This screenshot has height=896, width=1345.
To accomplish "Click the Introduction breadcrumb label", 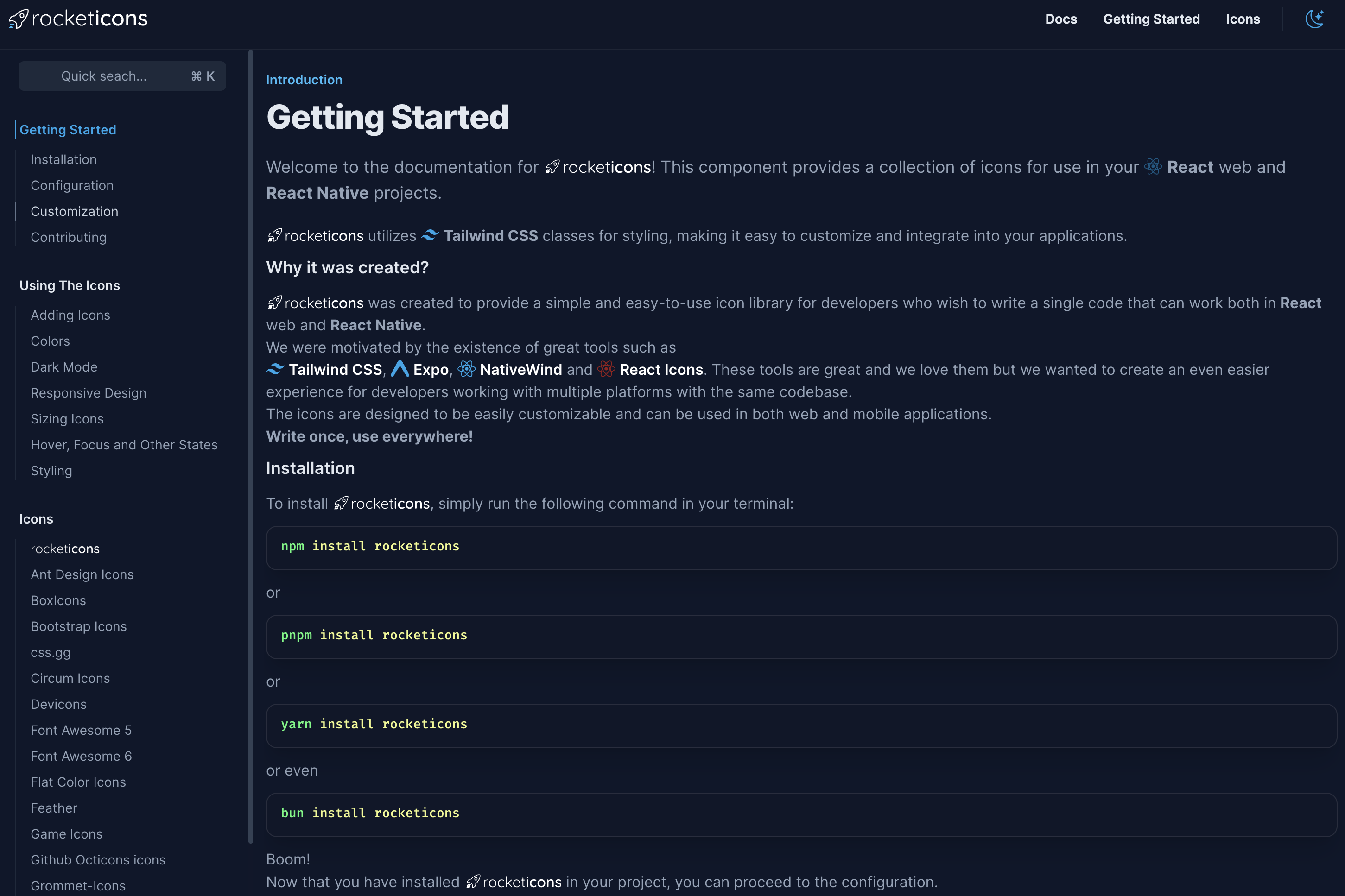I will 304,80.
